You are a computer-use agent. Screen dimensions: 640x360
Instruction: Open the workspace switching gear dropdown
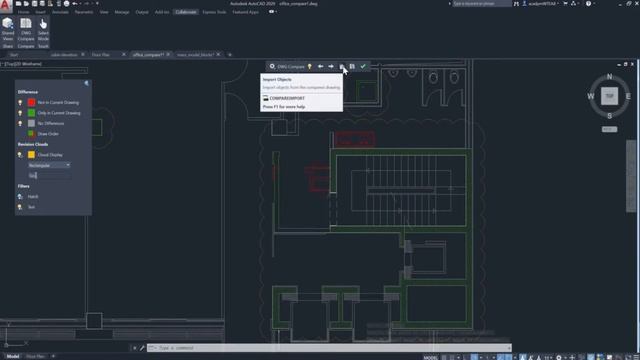(560, 357)
